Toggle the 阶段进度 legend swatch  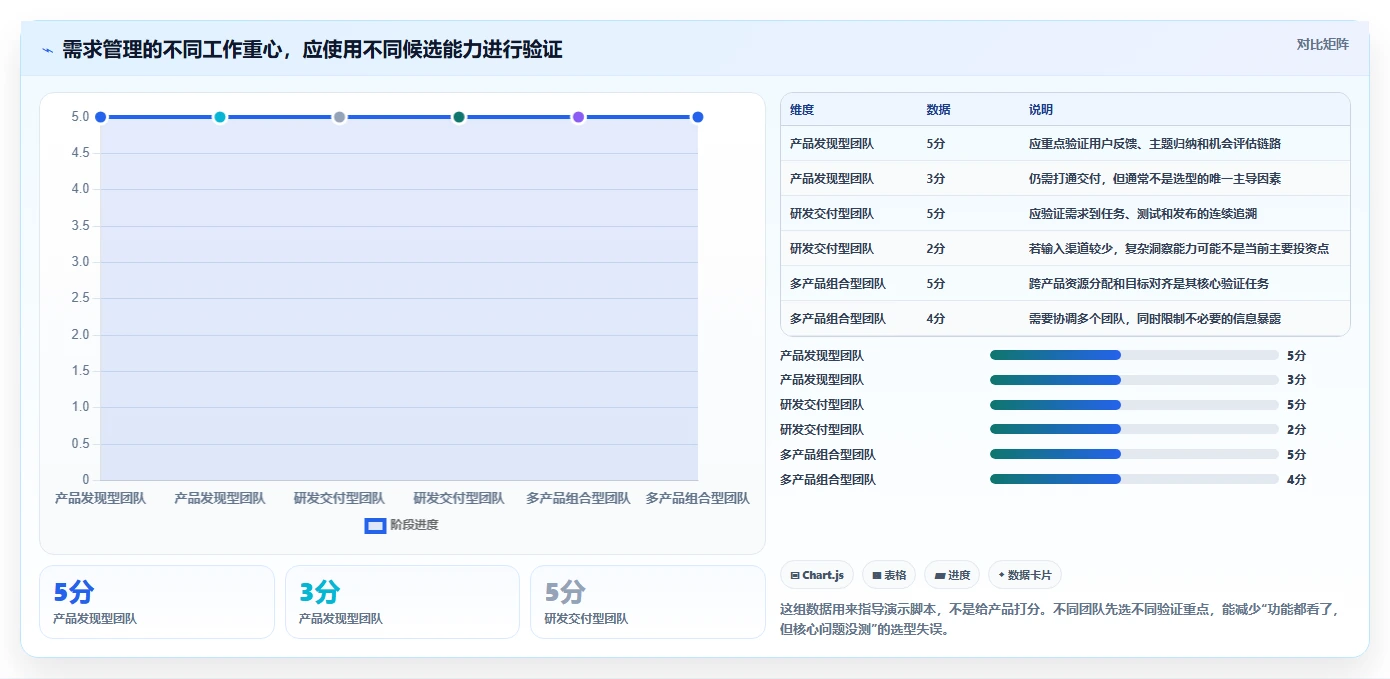(375, 526)
